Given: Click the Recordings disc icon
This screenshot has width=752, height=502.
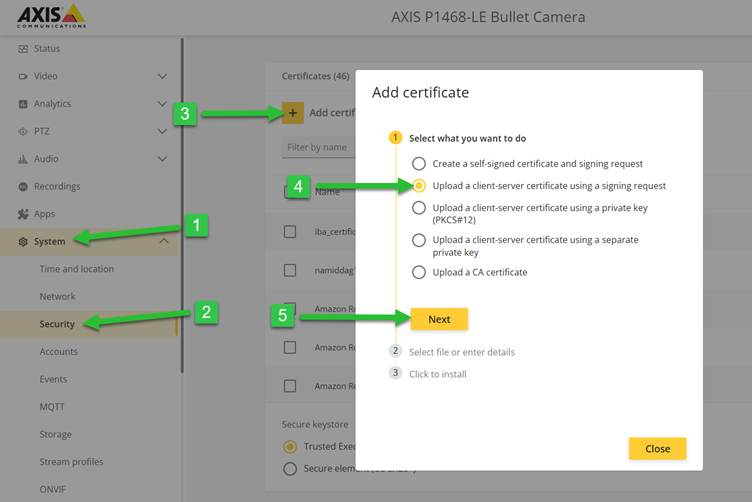Looking at the screenshot, I should (x=23, y=187).
